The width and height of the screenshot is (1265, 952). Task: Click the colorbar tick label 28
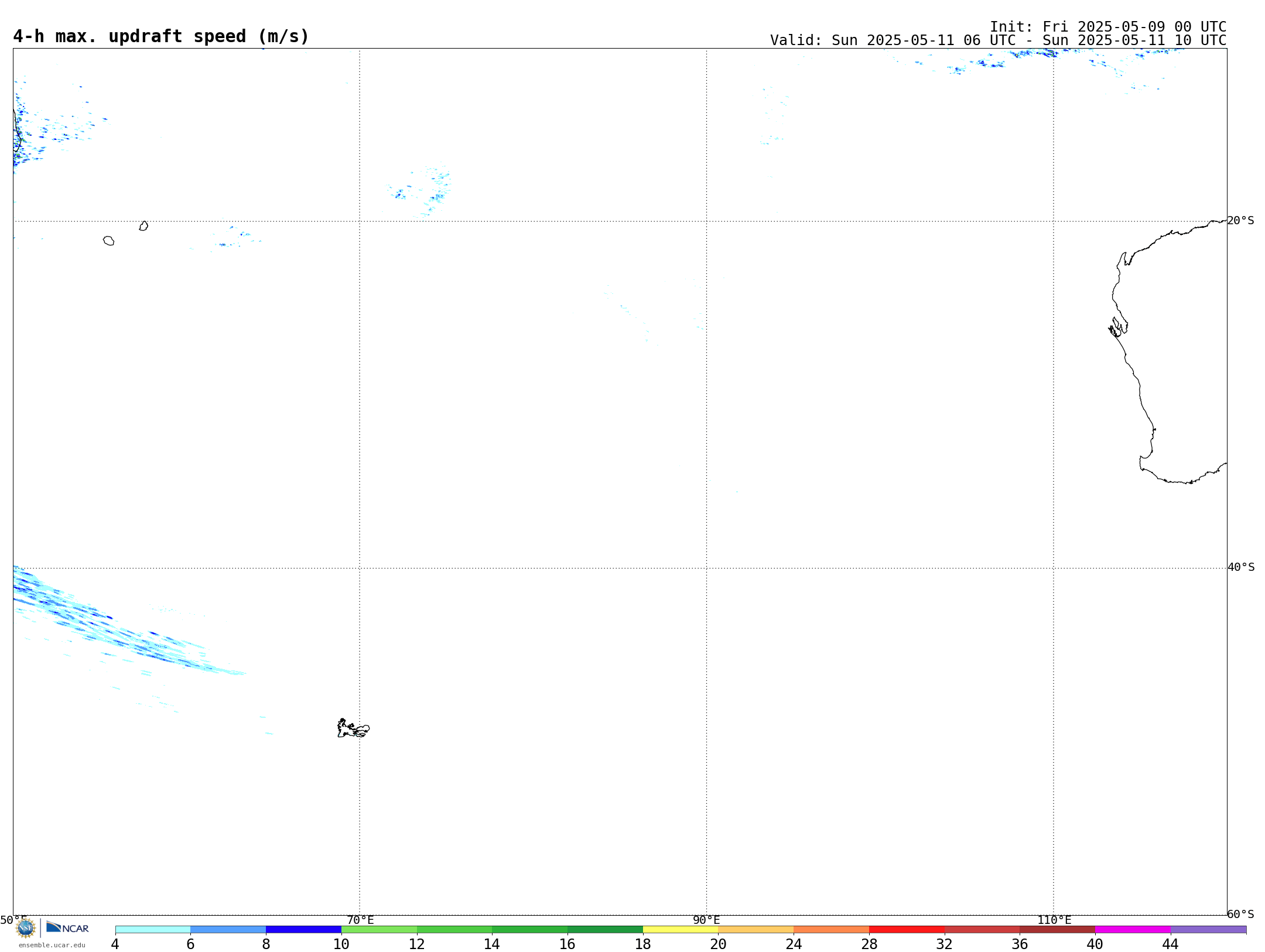(869, 944)
